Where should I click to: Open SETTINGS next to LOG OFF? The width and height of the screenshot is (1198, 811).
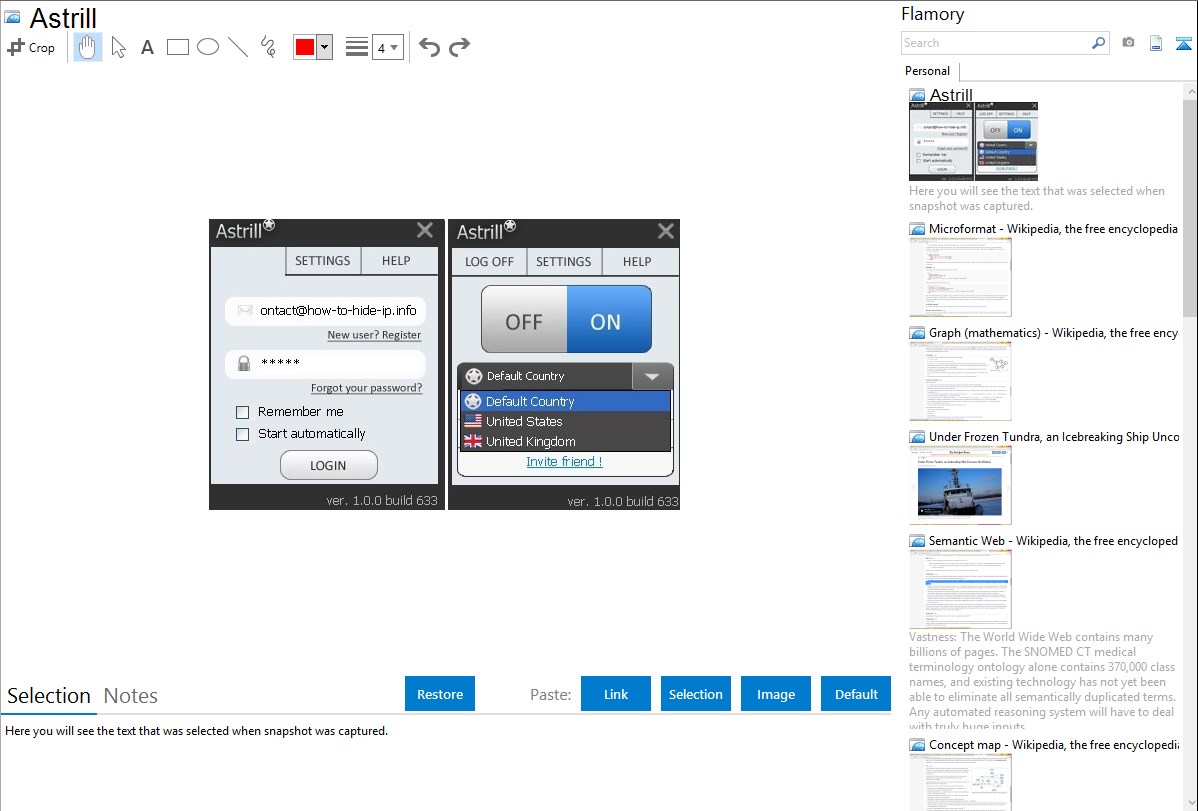pos(564,261)
